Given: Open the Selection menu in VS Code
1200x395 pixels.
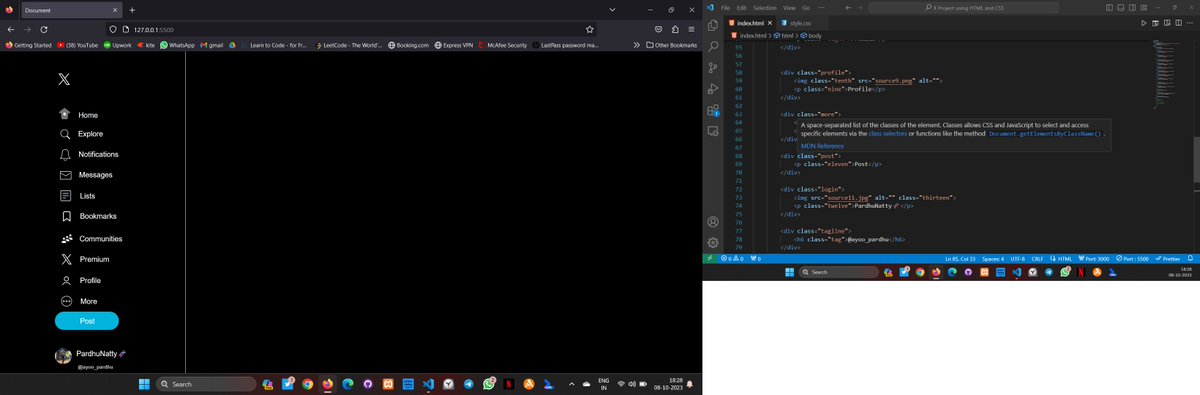Looking at the screenshot, I should pyautogui.click(x=764, y=8).
